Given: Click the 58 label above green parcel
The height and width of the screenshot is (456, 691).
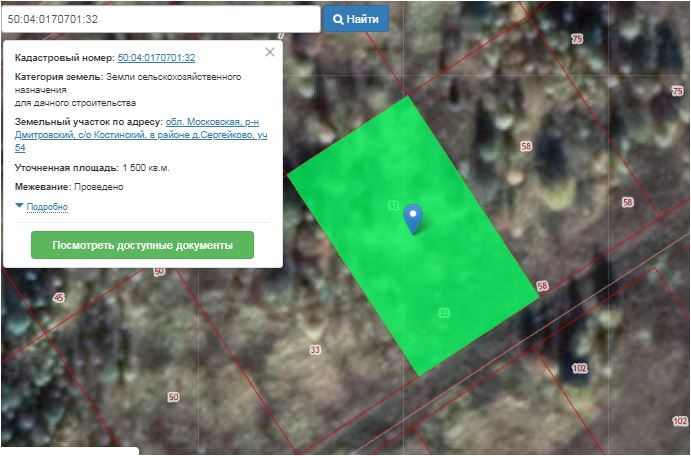Looking at the screenshot, I should (x=526, y=146).
